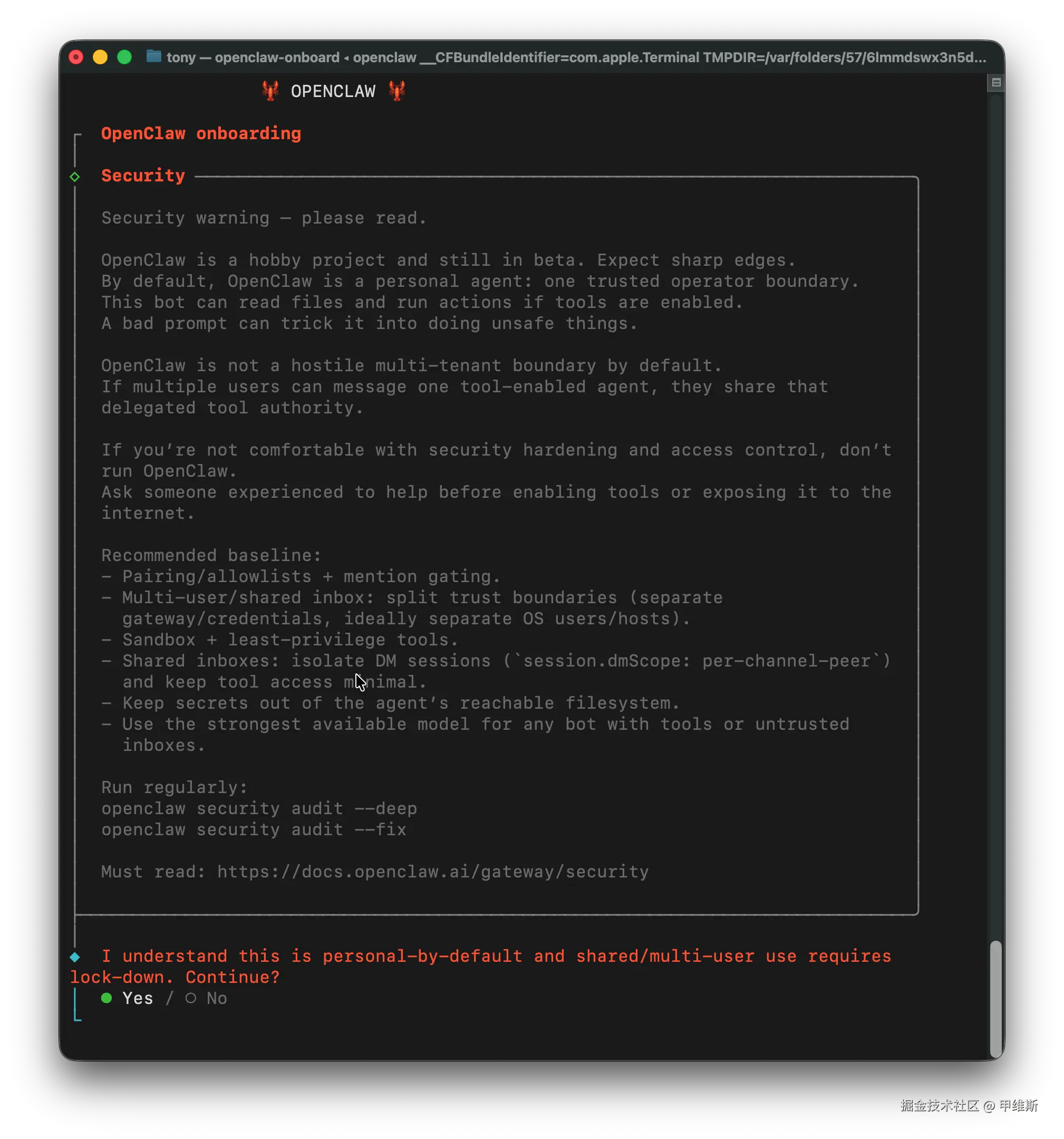Click the green zoom window button
Screen dimensions: 1064x1139
click(124, 57)
